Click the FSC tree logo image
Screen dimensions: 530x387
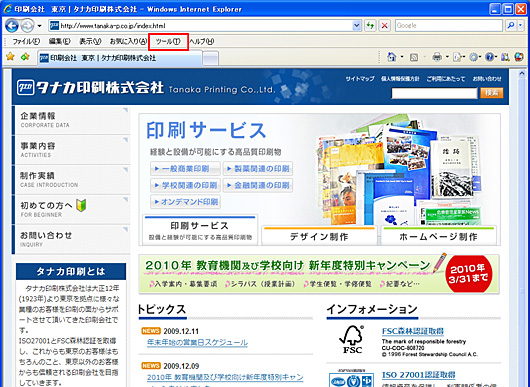tap(352, 340)
